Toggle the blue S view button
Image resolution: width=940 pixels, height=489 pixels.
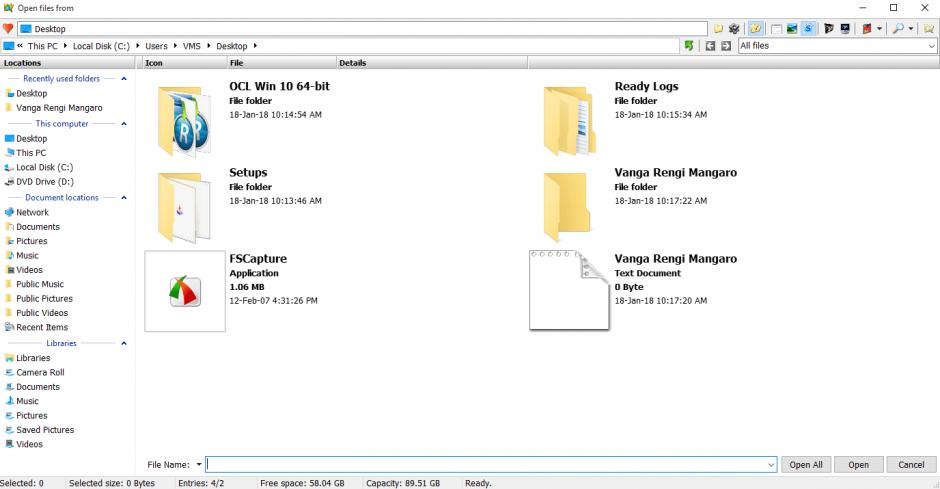808,29
